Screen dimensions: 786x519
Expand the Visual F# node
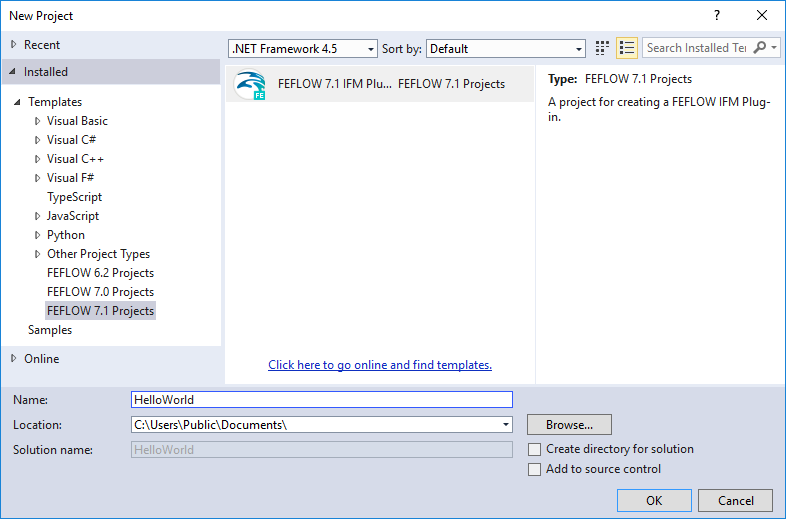click(38, 178)
